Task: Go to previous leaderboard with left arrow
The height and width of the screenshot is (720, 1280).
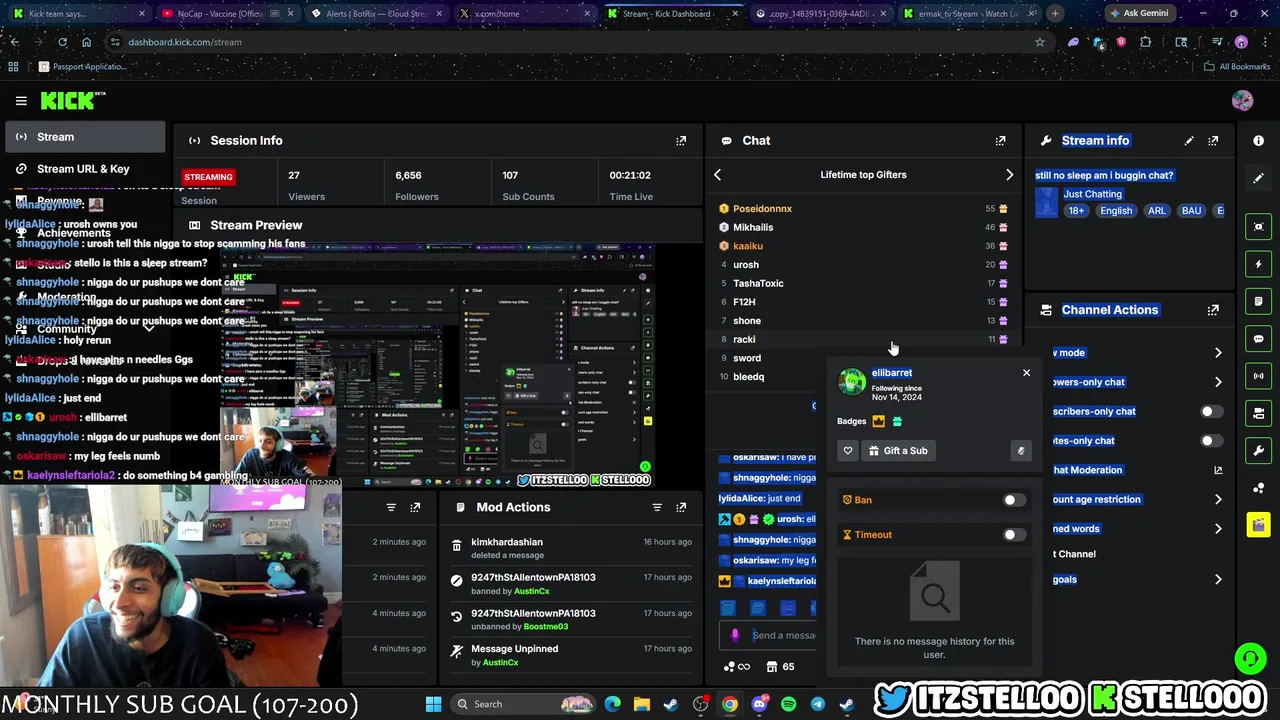Action: (717, 175)
